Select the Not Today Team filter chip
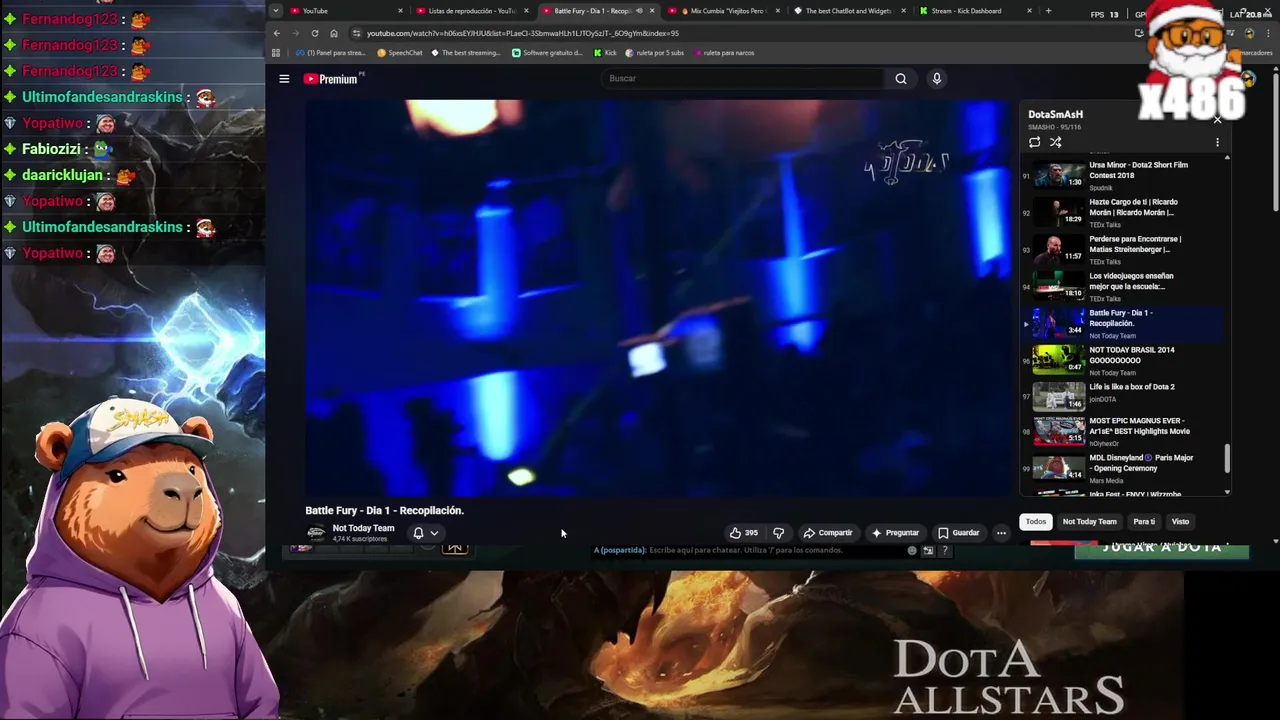The image size is (1280, 720). [x=1089, y=522]
